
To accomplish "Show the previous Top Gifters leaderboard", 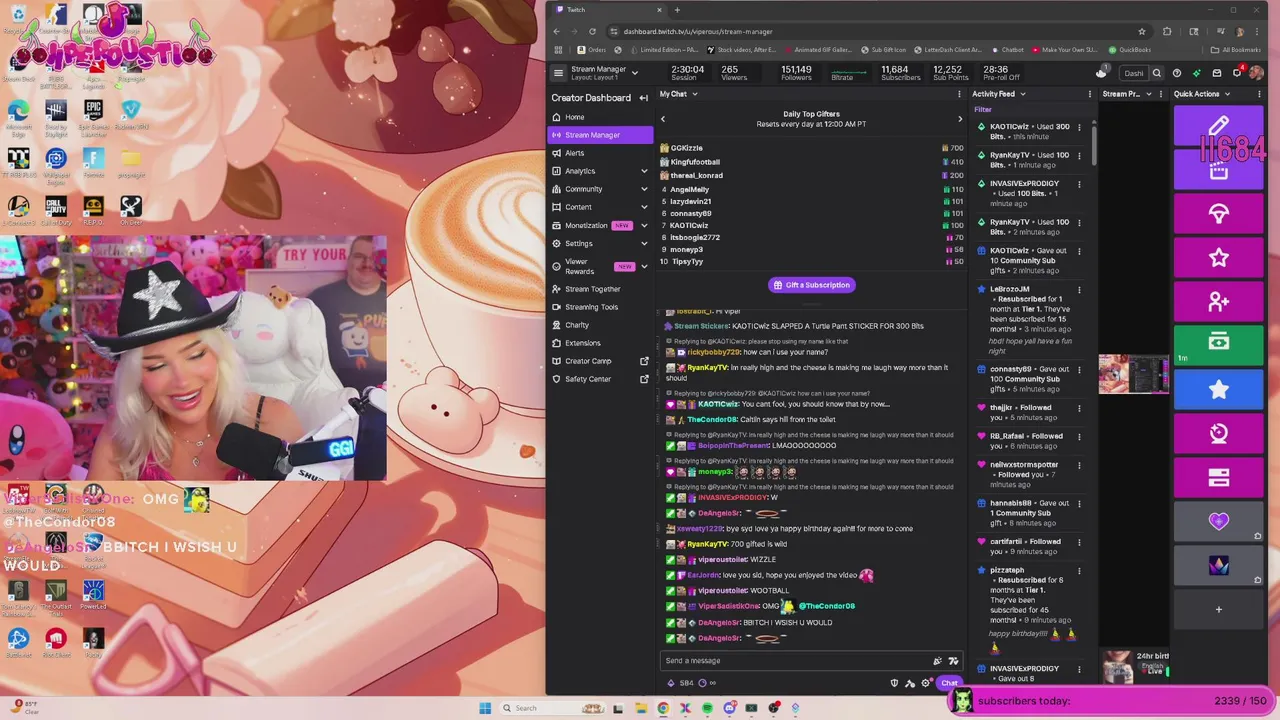I will point(662,119).
